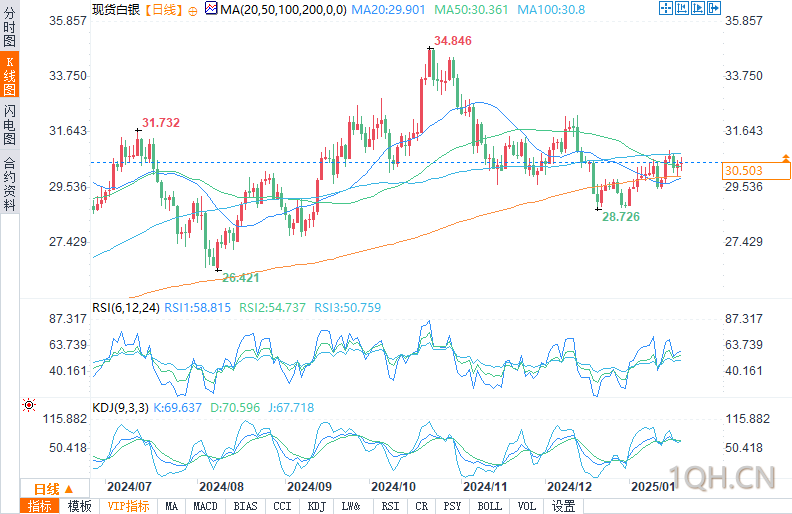Screen dimensions: 792x514
Task: Click the exit arrow icon at top right
Action: pyautogui.click(x=714, y=8)
